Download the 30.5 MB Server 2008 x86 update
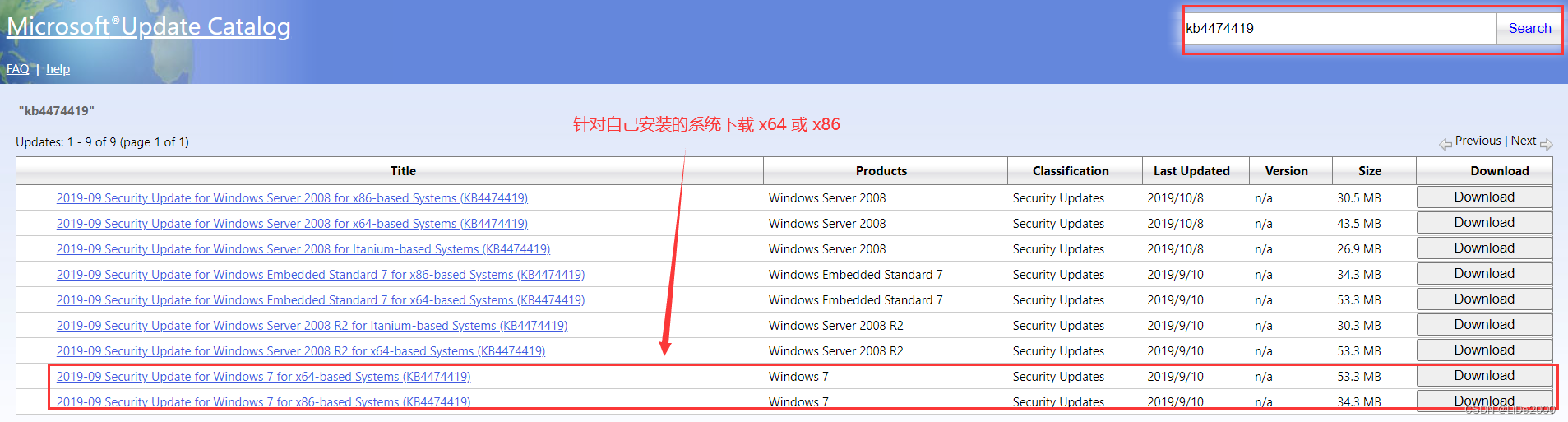The image size is (1568, 422). 1484,197
